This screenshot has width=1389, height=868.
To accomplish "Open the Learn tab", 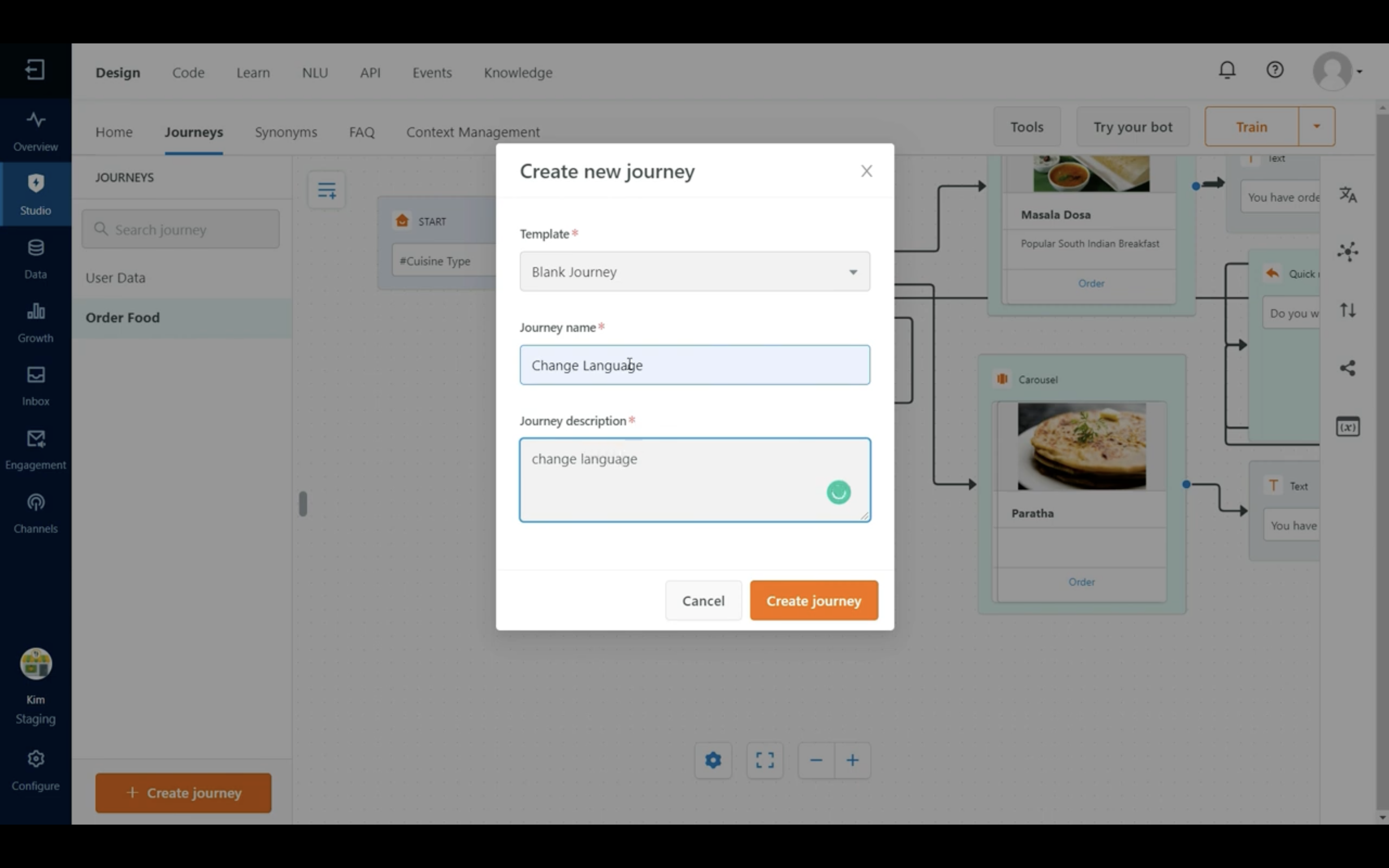I will [253, 72].
